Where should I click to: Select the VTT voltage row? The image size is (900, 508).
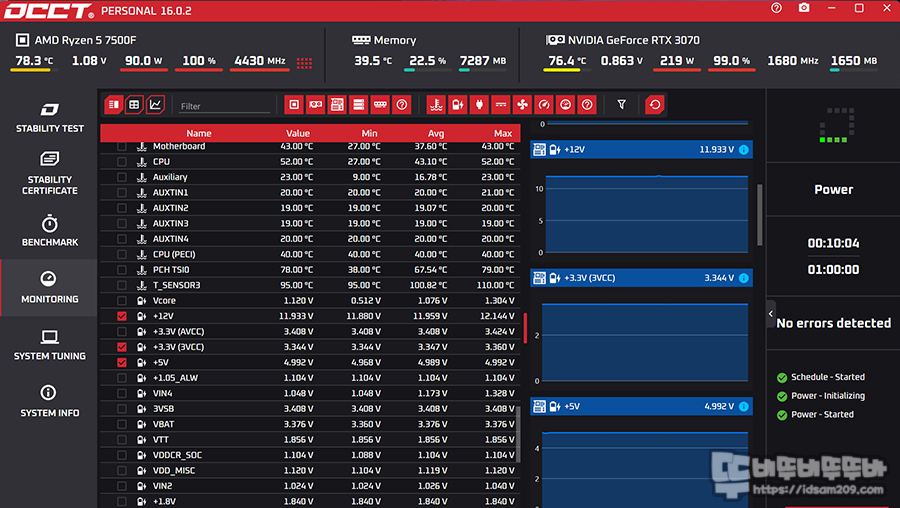pyautogui.click(x=311, y=440)
